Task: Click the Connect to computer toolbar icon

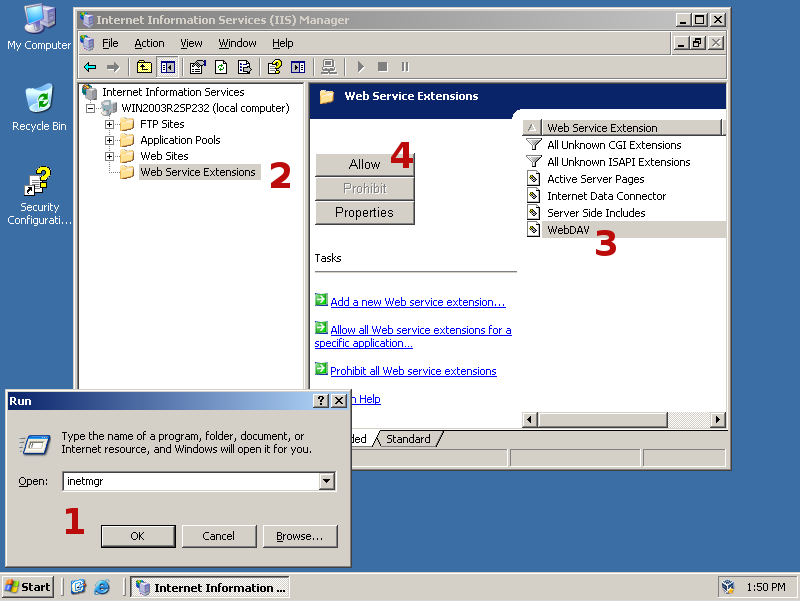Action: (329, 67)
